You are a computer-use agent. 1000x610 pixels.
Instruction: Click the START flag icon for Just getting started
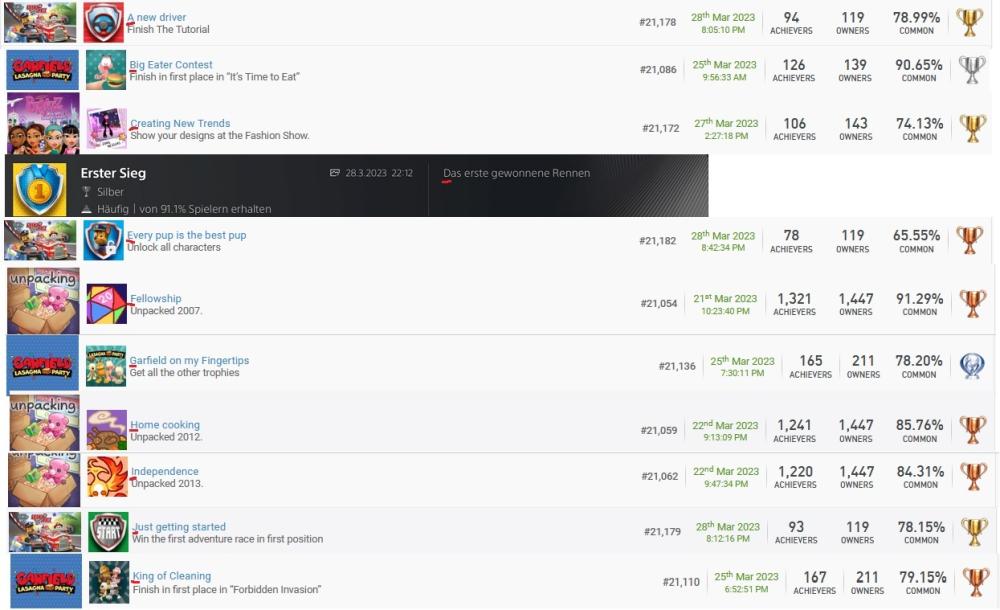[x=108, y=532]
